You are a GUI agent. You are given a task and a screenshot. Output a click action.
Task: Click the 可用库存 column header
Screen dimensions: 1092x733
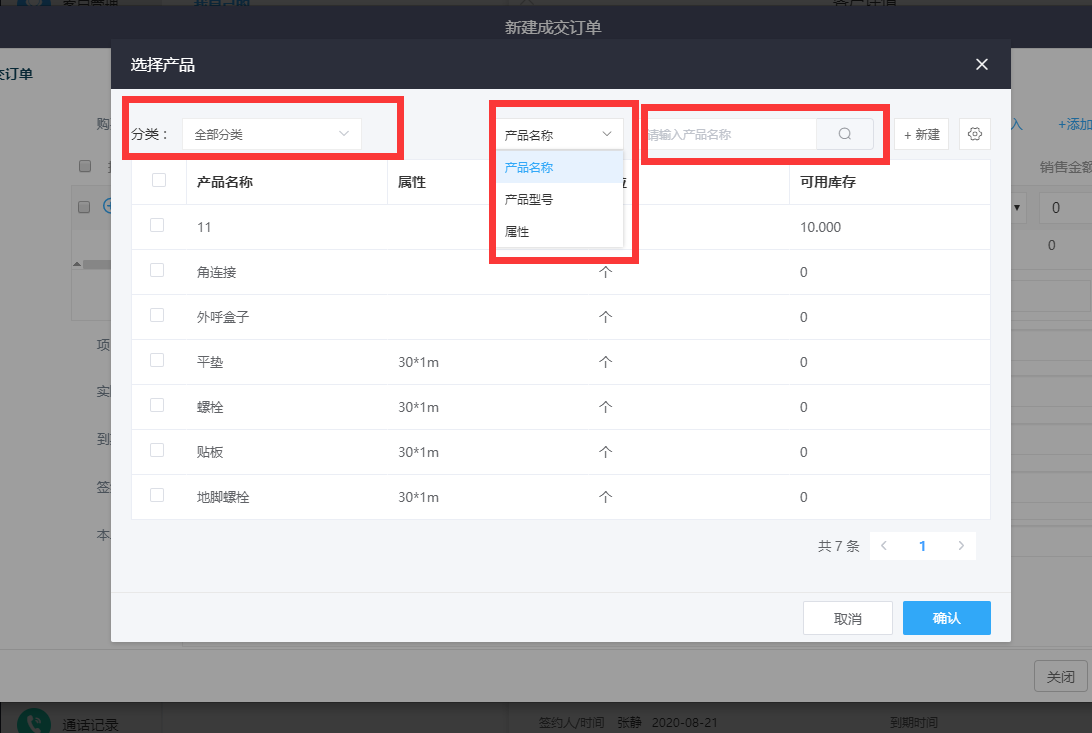(827, 182)
